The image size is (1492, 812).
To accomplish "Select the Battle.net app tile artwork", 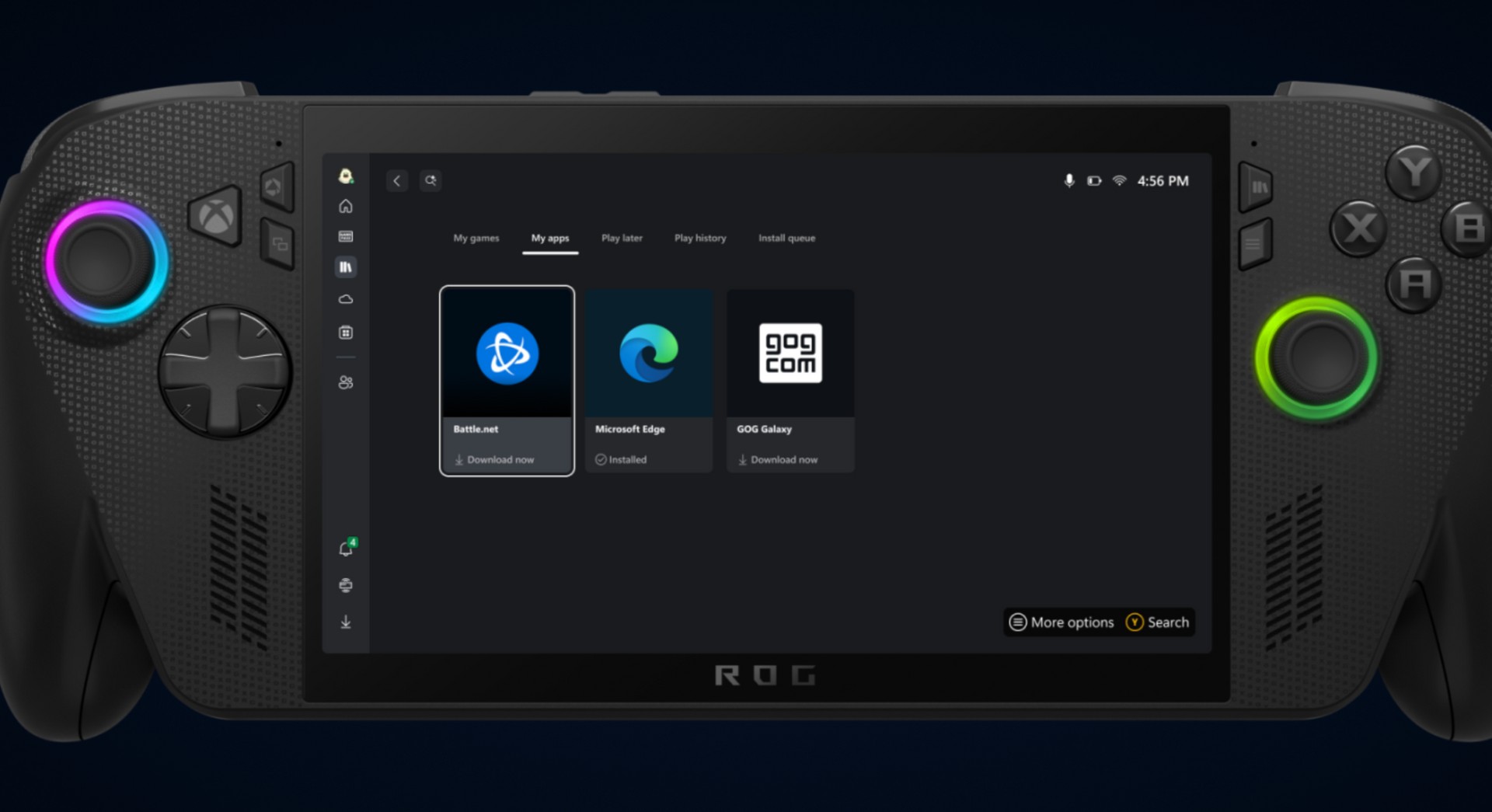I will 507,353.
